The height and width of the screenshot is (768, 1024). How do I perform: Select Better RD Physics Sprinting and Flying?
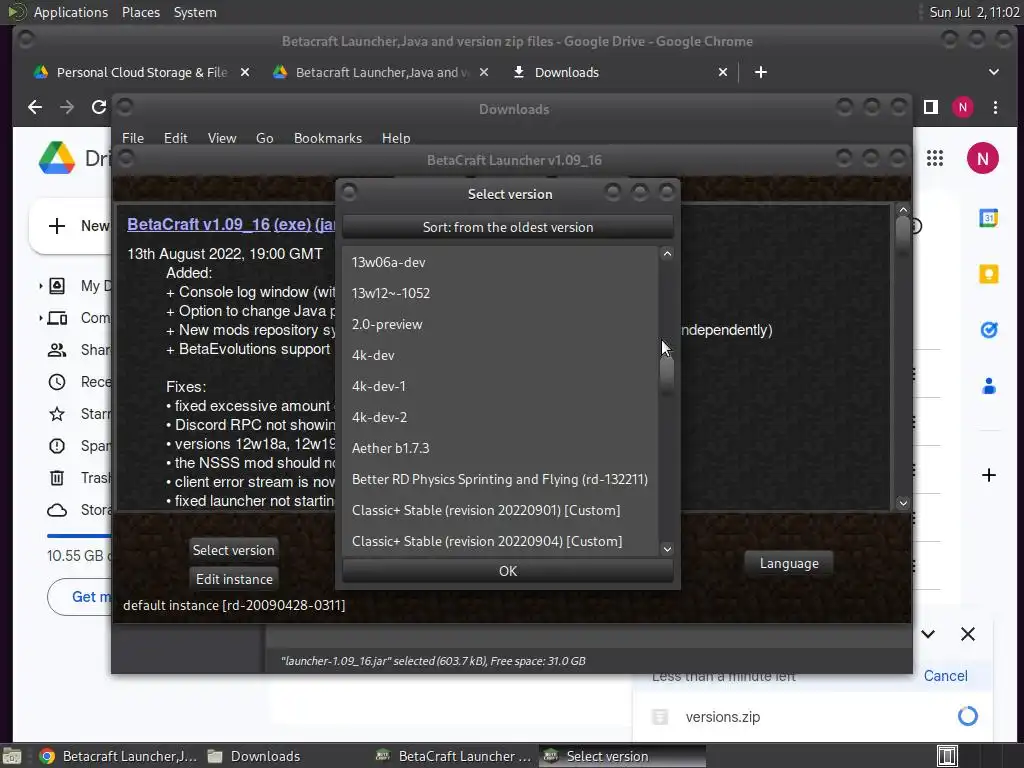[x=500, y=479]
